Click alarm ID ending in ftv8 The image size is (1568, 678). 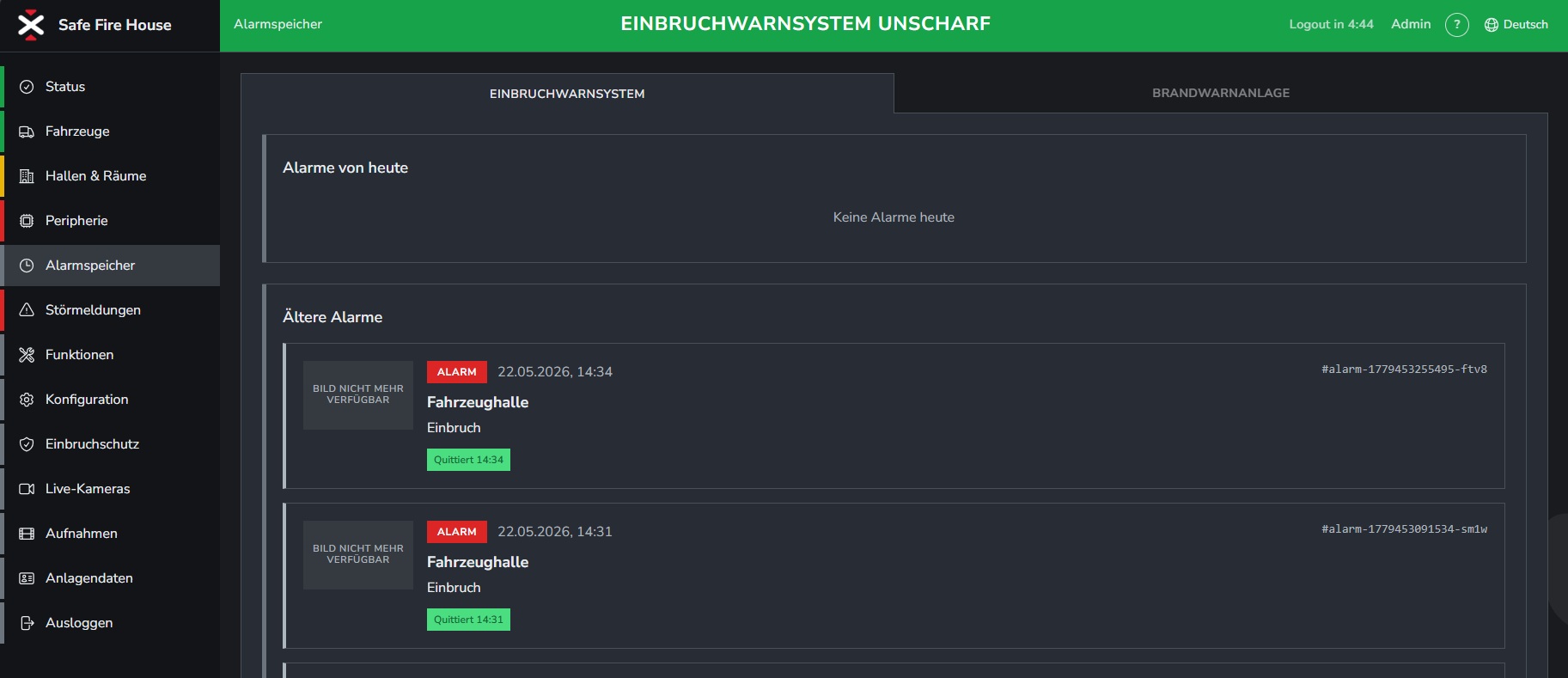pyautogui.click(x=1404, y=370)
